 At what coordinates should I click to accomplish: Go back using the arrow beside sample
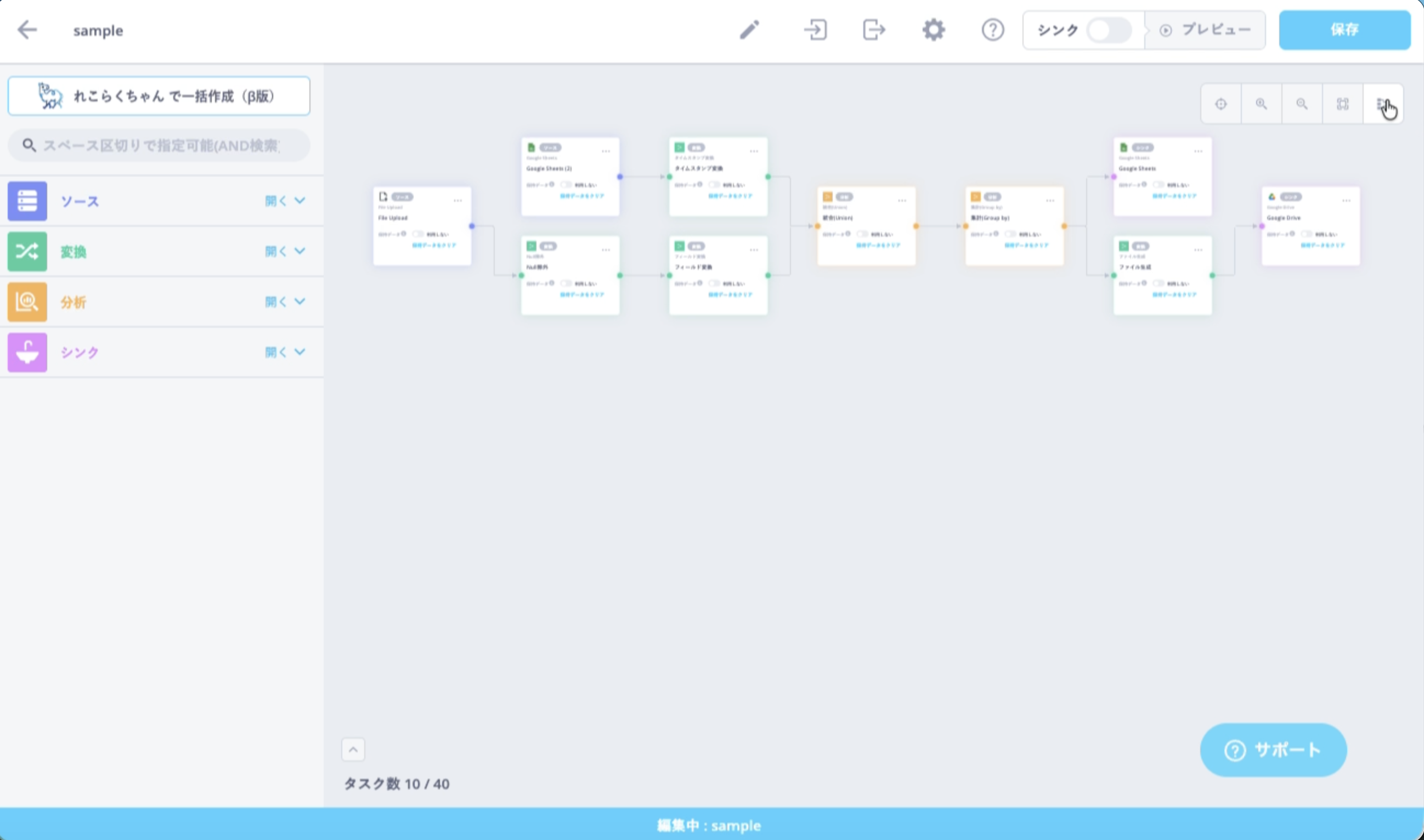27,30
